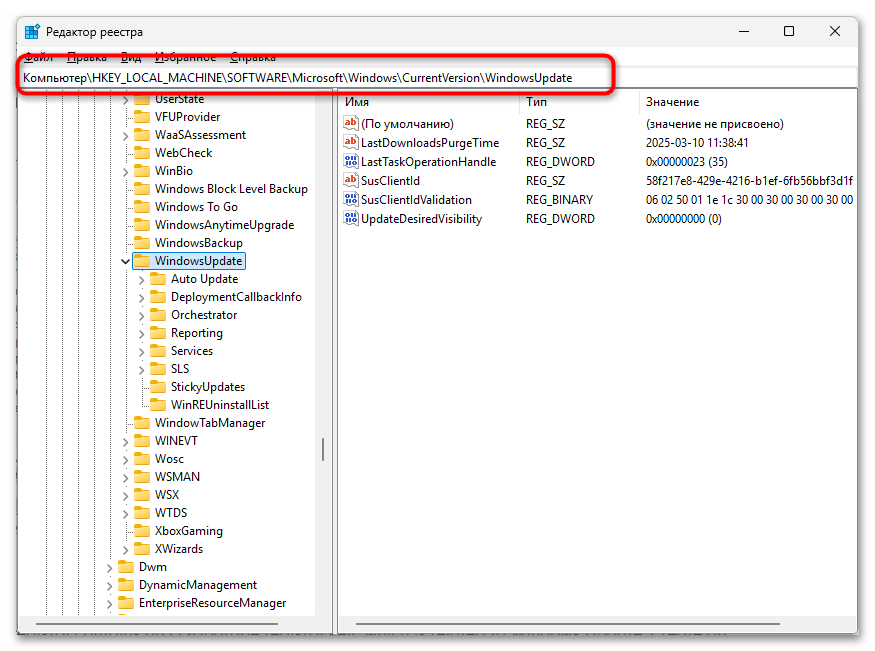
Task: Click the folder icon of WSMAN
Action: tap(142, 477)
